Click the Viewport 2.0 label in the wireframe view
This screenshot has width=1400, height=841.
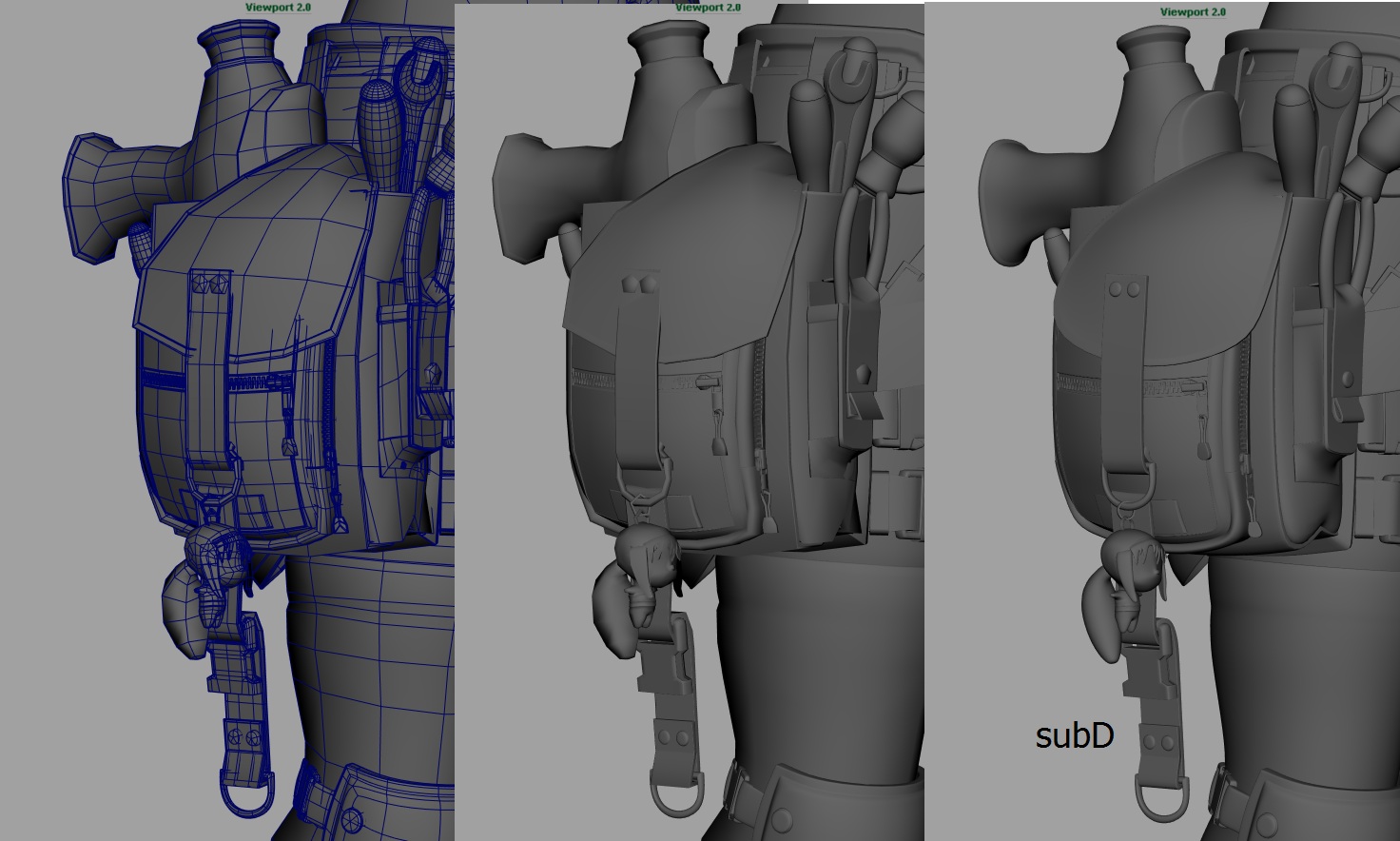coord(278,7)
